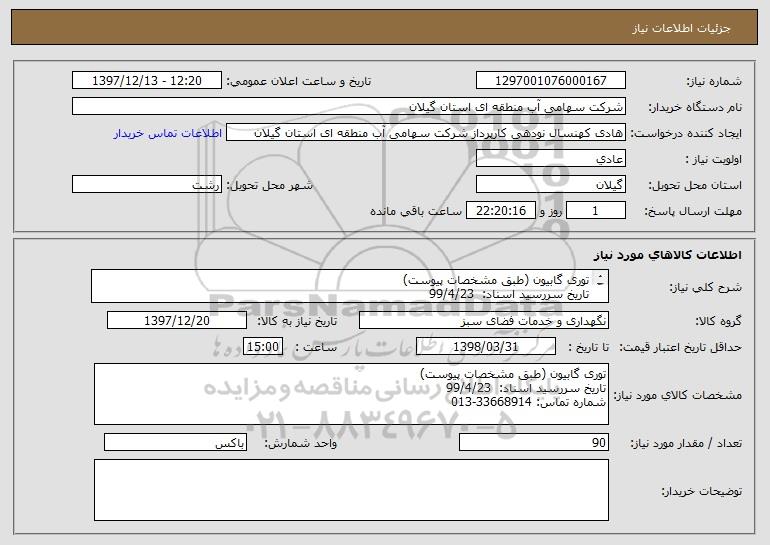Open the اطلاعات تماس خریدار link
This screenshot has height=545, width=770.
pos(167,133)
